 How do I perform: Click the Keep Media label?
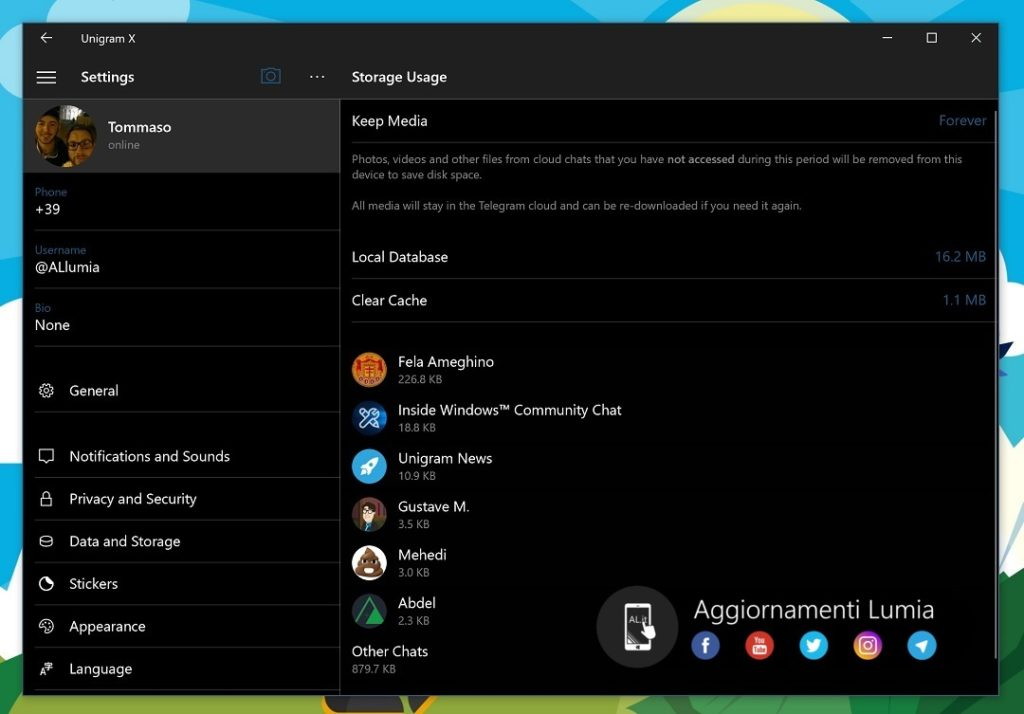click(x=389, y=121)
